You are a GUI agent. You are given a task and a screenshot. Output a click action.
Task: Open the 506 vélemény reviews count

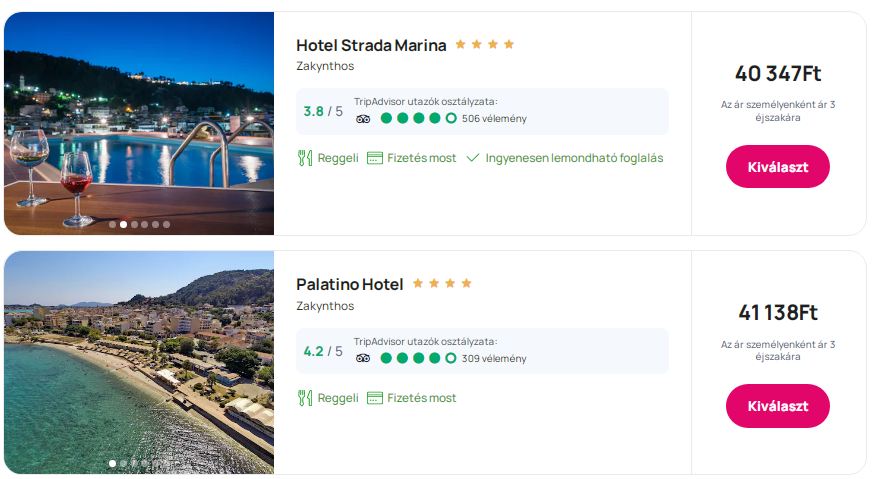pos(494,118)
